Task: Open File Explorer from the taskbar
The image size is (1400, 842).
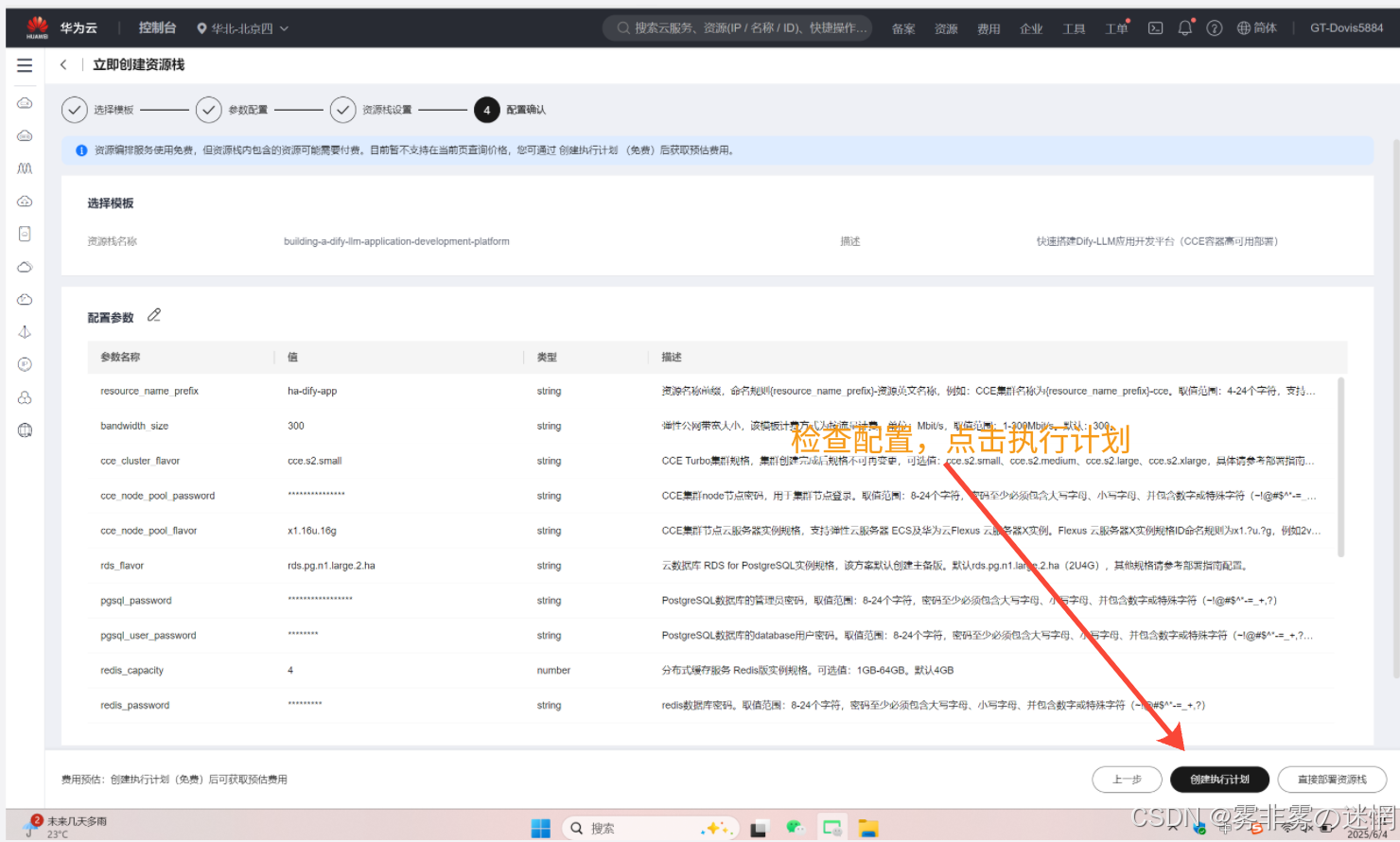Action: 868,829
